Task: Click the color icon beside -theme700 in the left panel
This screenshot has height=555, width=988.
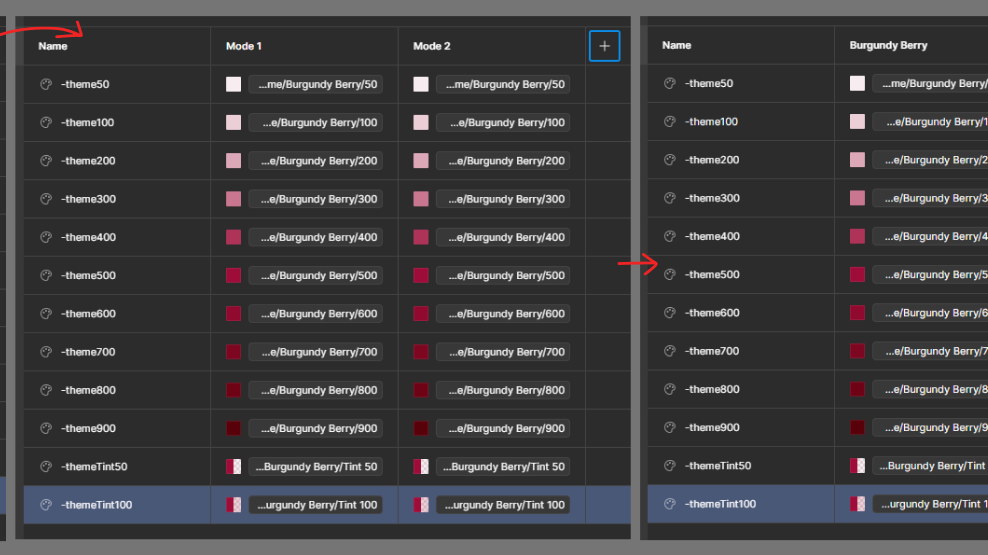Action: pyautogui.click(x=46, y=352)
